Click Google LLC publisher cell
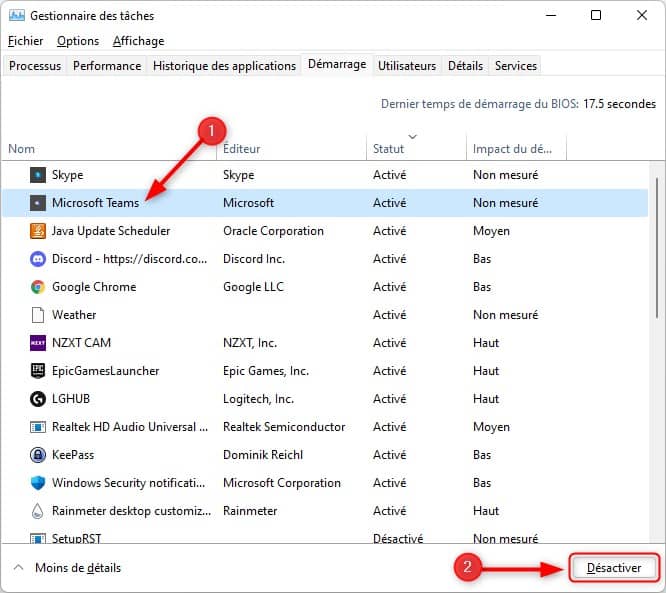Screen dimensions: 666x593 [253, 287]
